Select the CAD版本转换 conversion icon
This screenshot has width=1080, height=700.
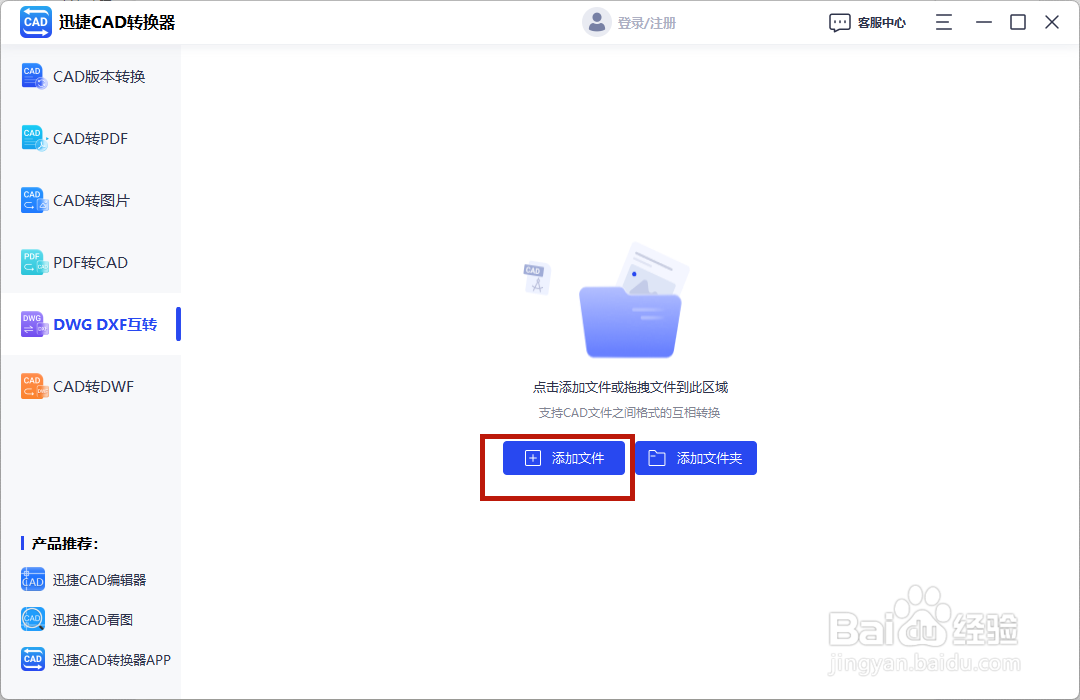[33, 76]
